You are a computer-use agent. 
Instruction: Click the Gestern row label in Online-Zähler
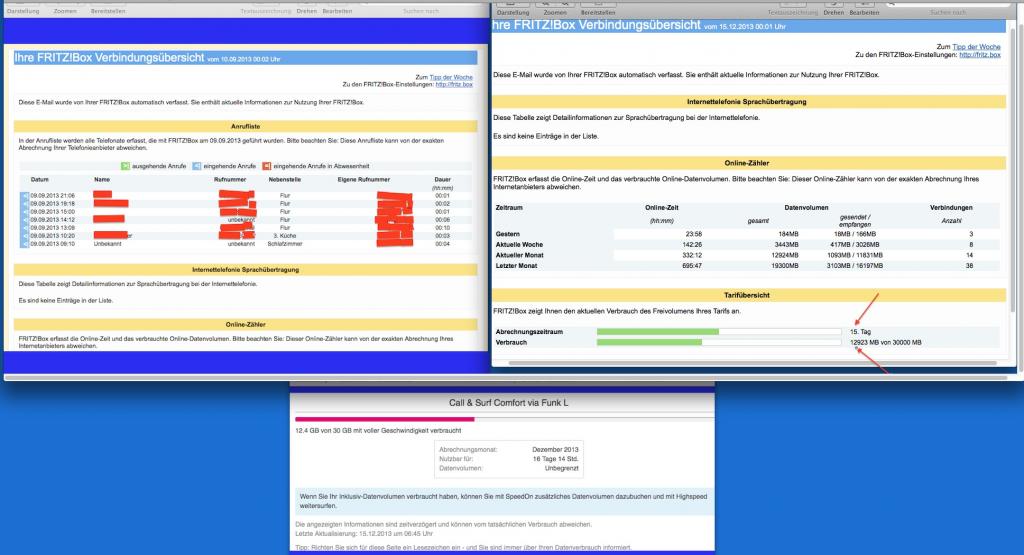coord(507,234)
